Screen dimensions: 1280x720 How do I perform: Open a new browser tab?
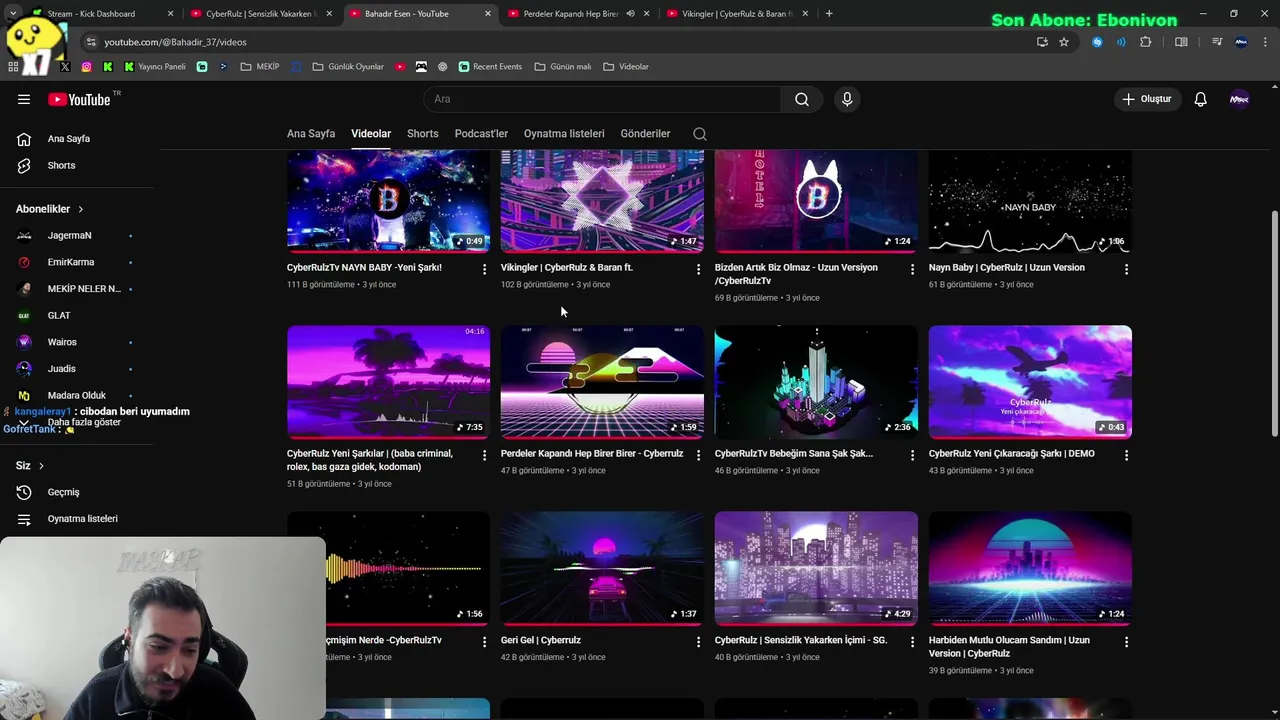pyautogui.click(x=829, y=14)
